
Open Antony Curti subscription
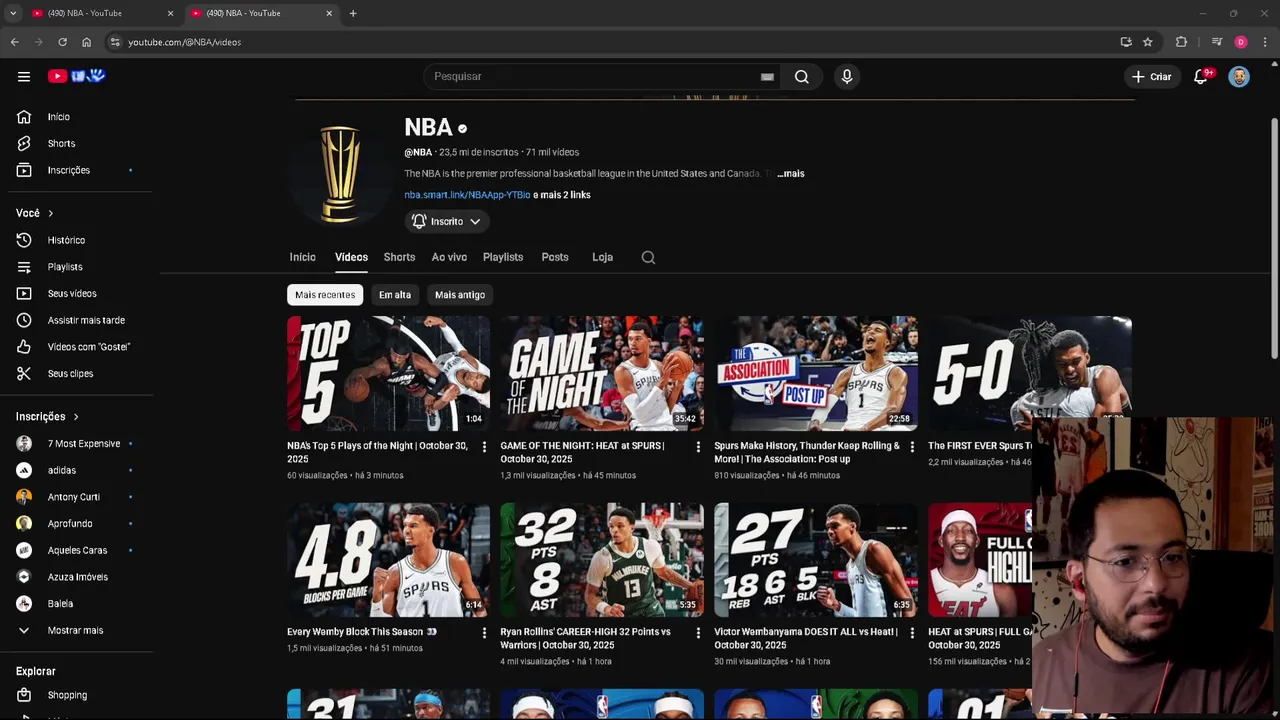pos(76,497)
